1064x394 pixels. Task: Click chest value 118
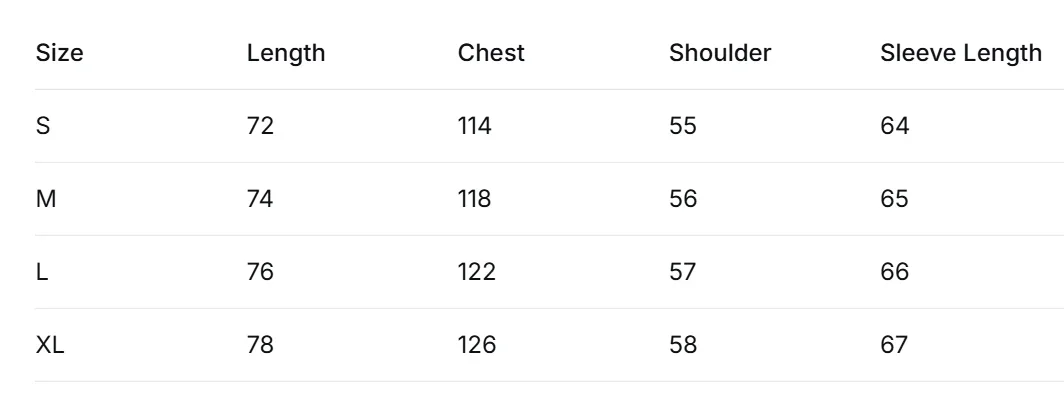click(x=474, y=199)
